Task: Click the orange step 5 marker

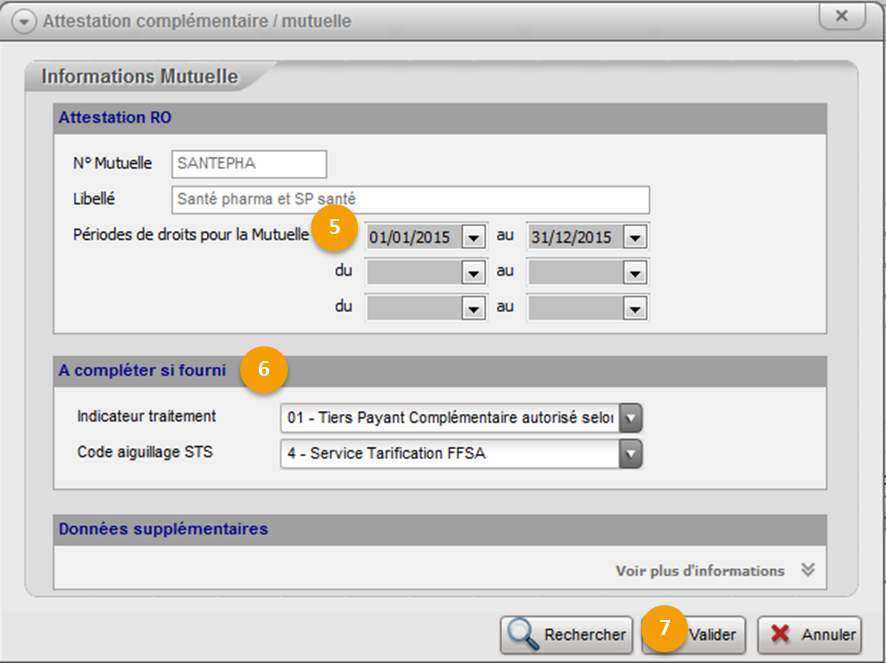Action: 335,227
